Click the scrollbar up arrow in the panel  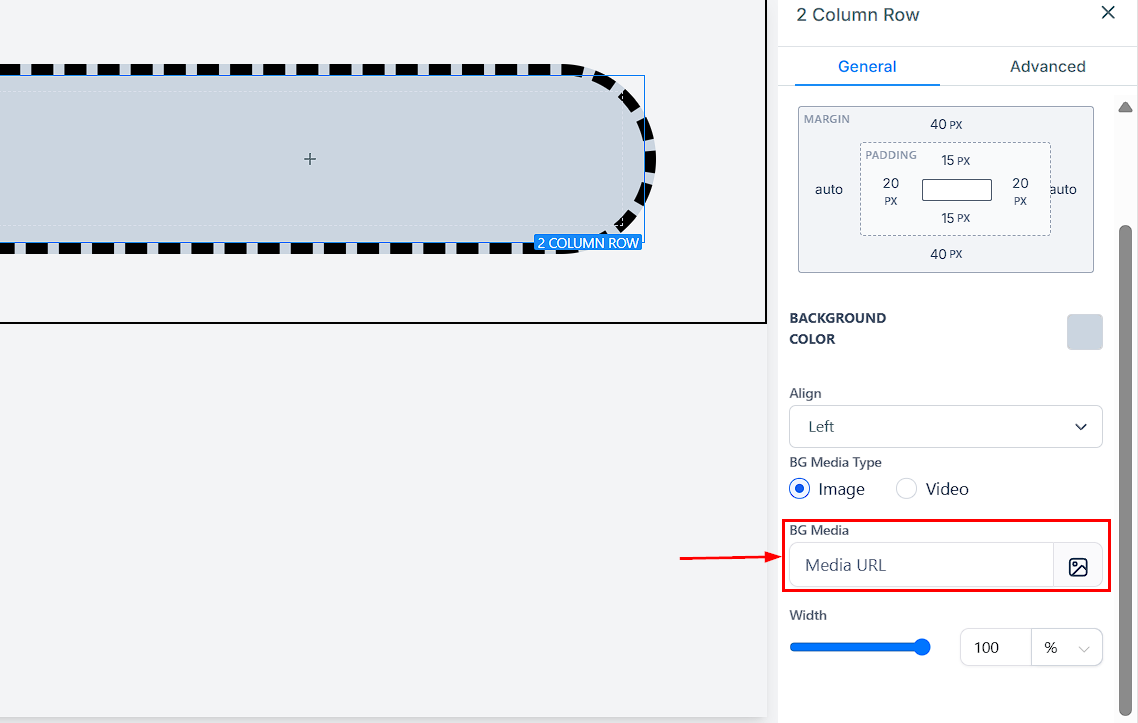point(1125,107)
